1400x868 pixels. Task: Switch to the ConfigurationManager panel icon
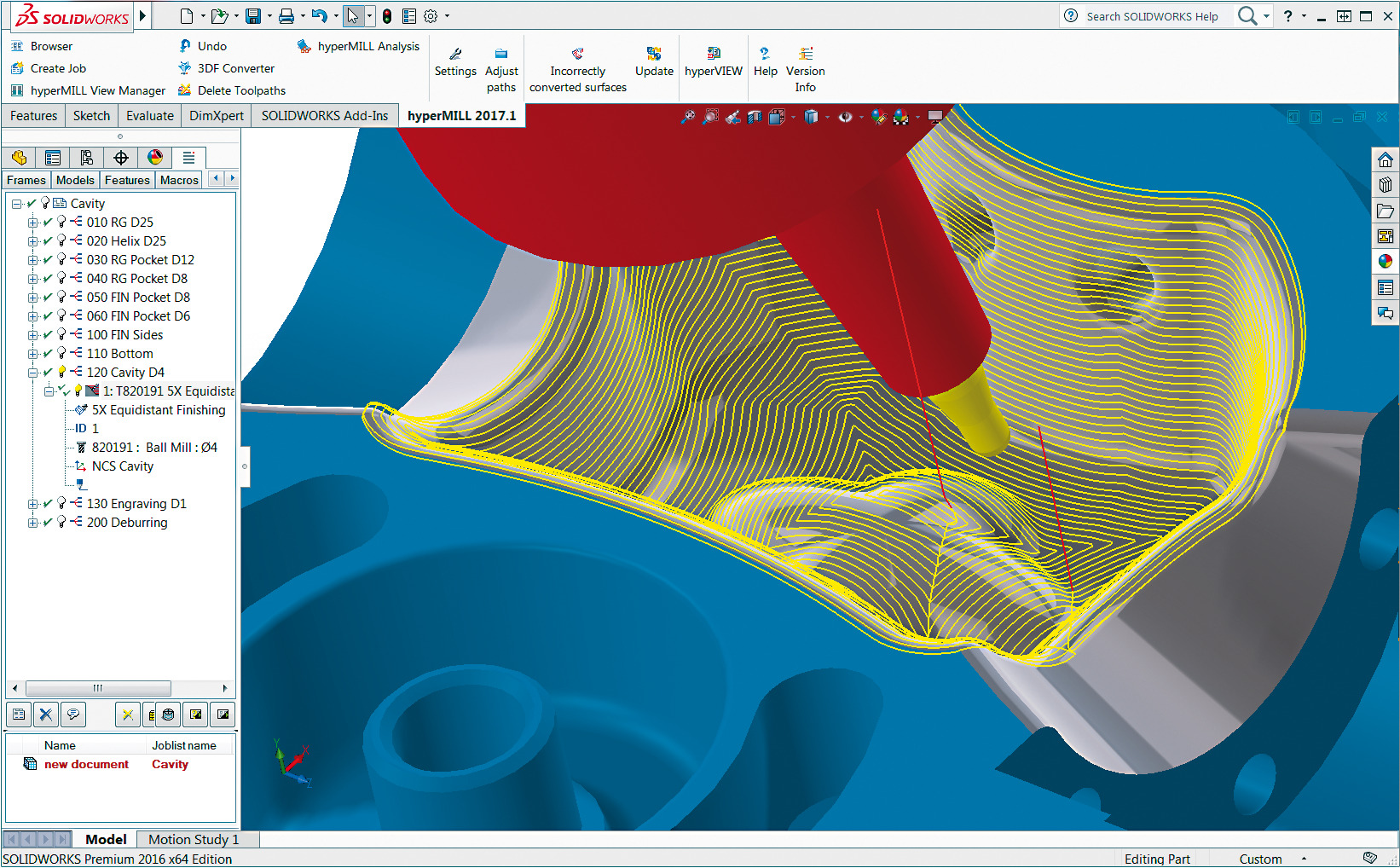86,158
